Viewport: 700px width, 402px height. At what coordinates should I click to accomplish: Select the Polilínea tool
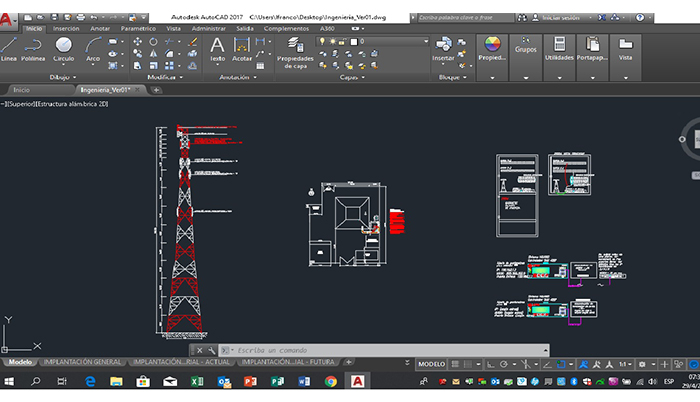[x=34, y=47]
